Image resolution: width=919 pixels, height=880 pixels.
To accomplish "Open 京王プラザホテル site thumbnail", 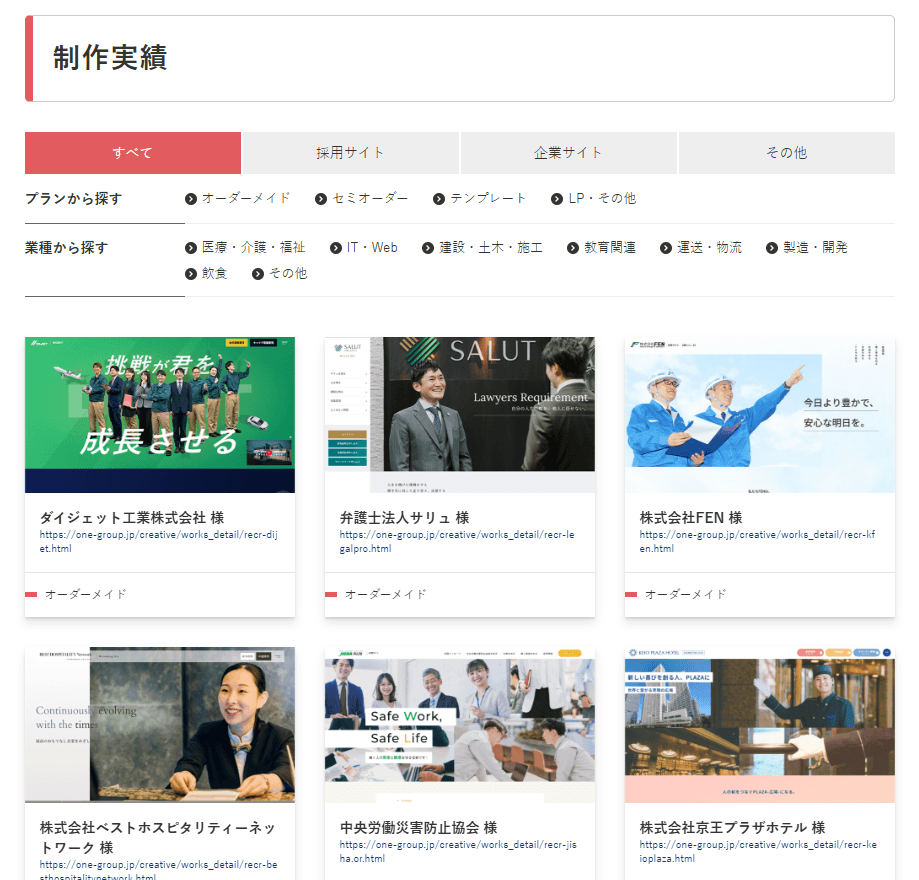I will (x=760, y=725).
